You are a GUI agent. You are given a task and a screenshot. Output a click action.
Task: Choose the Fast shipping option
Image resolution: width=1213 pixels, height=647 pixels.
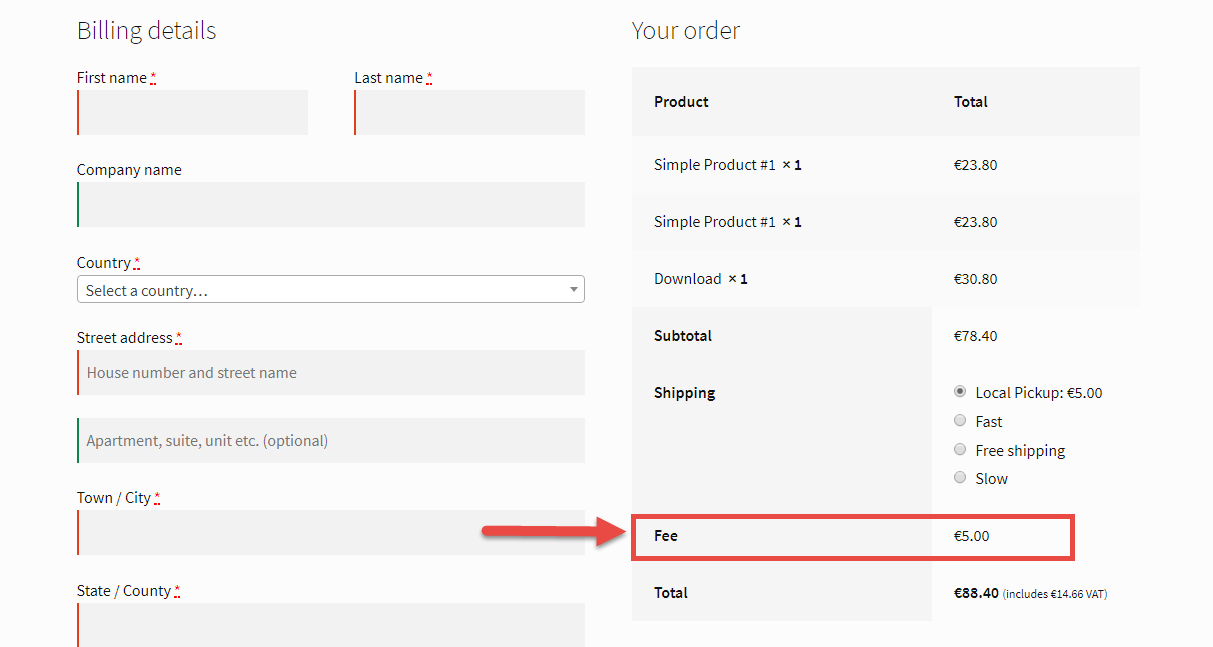tap(961, 421)
